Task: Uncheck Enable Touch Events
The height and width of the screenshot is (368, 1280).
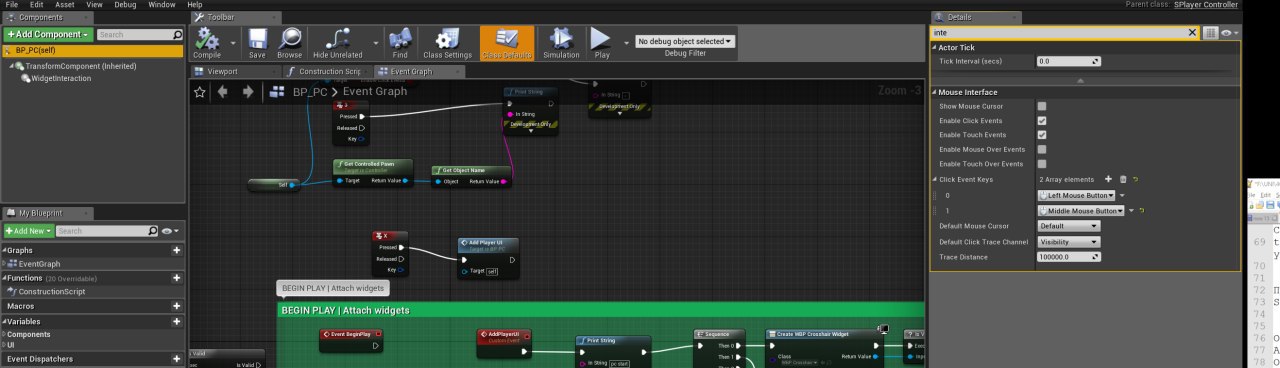Action: 1041,134
